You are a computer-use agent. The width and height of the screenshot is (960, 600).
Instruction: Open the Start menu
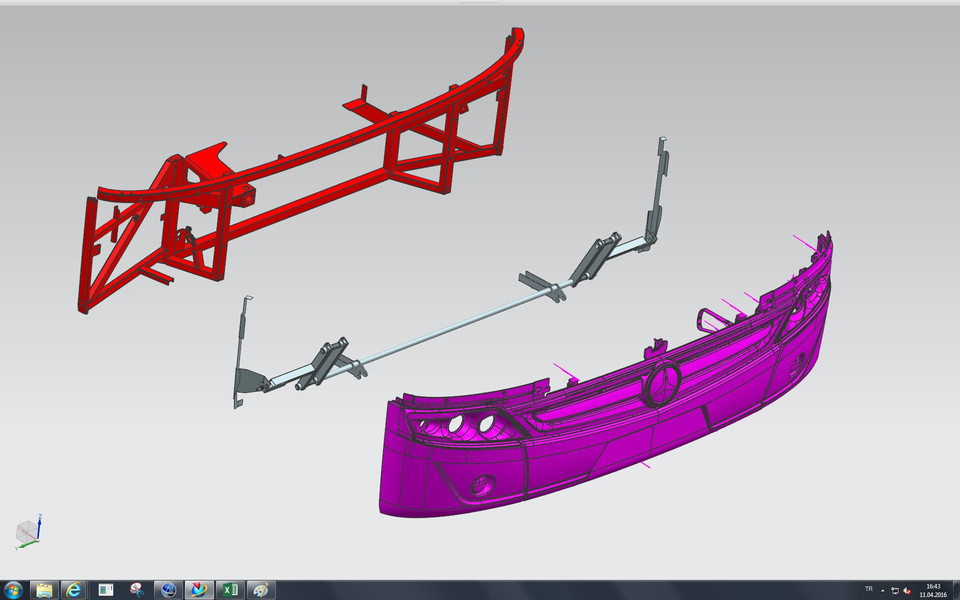point(14,588)
